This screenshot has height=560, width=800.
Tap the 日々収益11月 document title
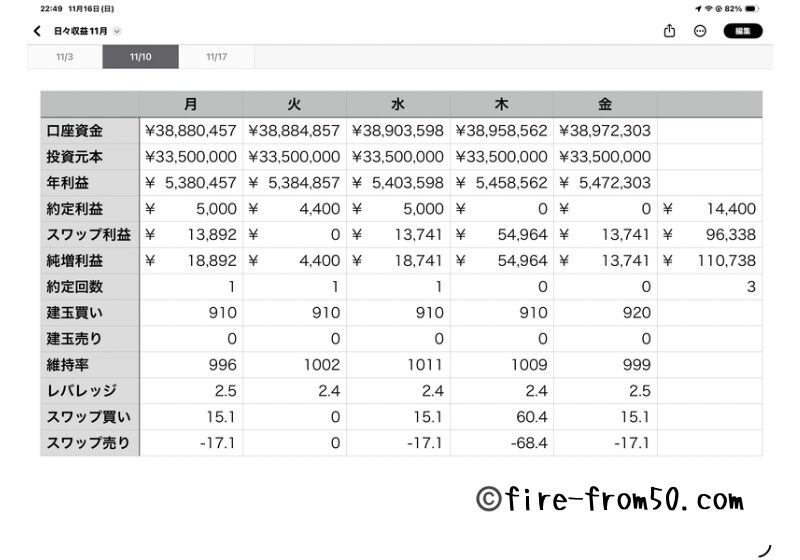pos(80,31)
